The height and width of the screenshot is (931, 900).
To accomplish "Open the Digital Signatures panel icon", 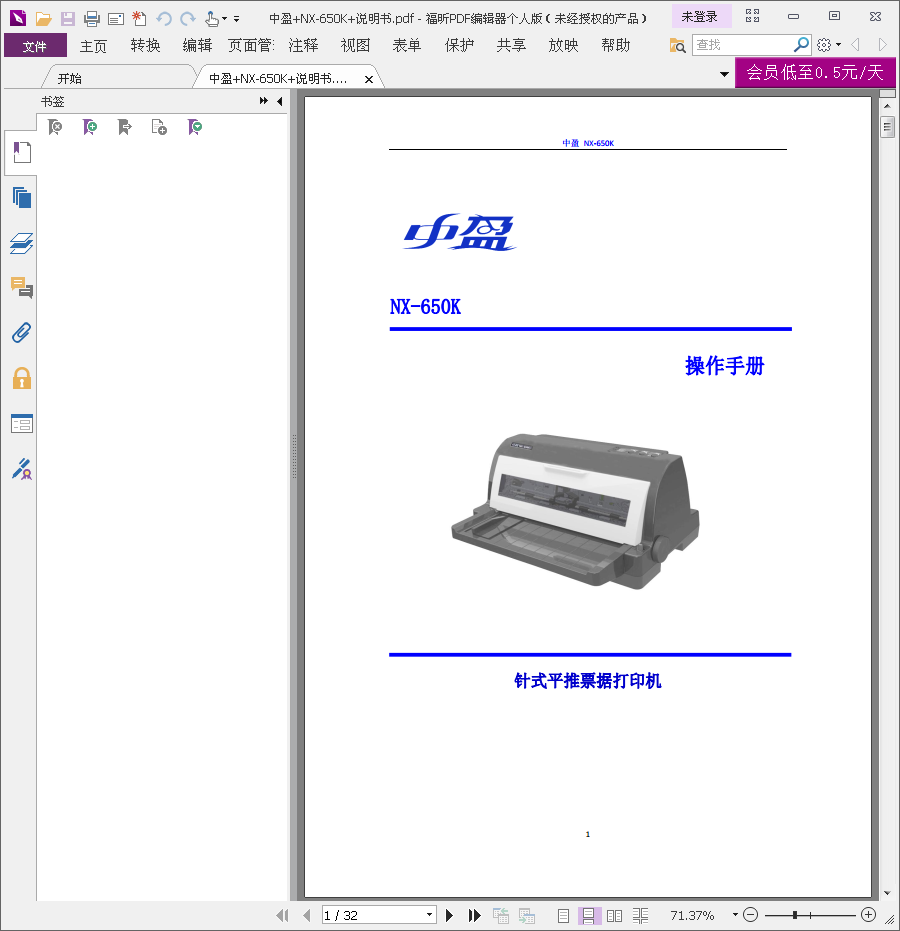I will click(x=21, y=469).
